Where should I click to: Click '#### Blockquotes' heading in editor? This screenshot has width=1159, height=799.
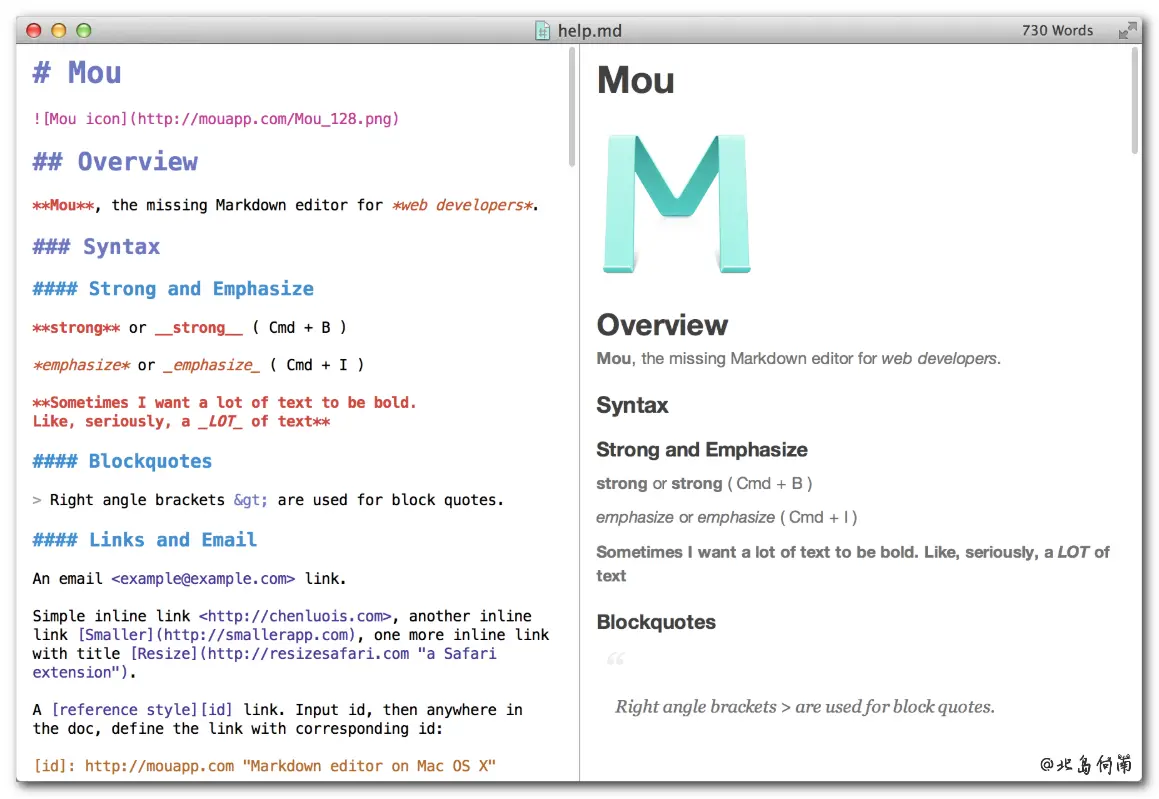pyautogui.click(x=122, y=461)
